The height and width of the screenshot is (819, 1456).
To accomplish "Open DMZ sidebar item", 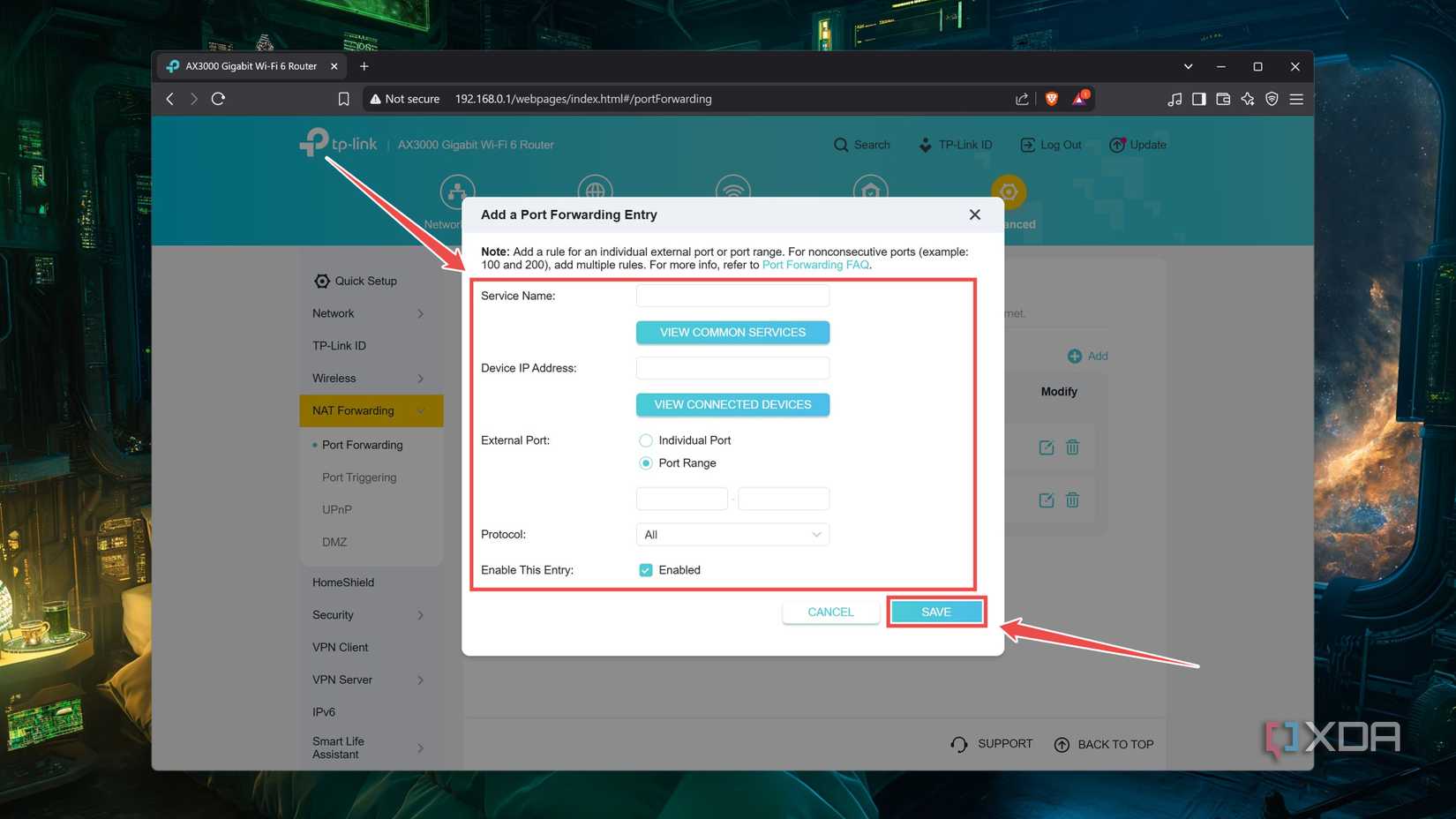I will pos(334,542).
